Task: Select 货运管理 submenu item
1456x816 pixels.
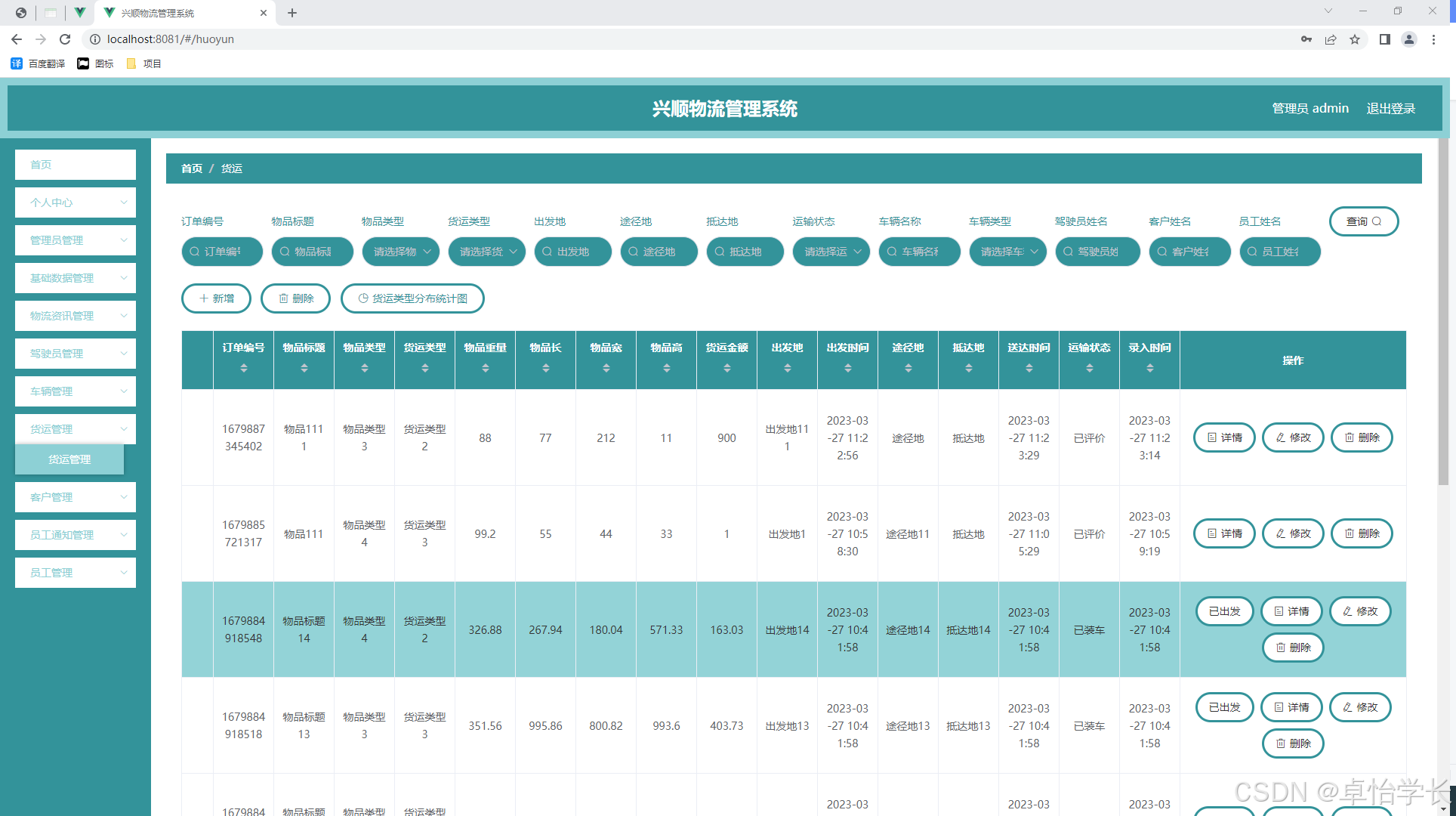Action: pyautogui.click(x=69, y=459)
